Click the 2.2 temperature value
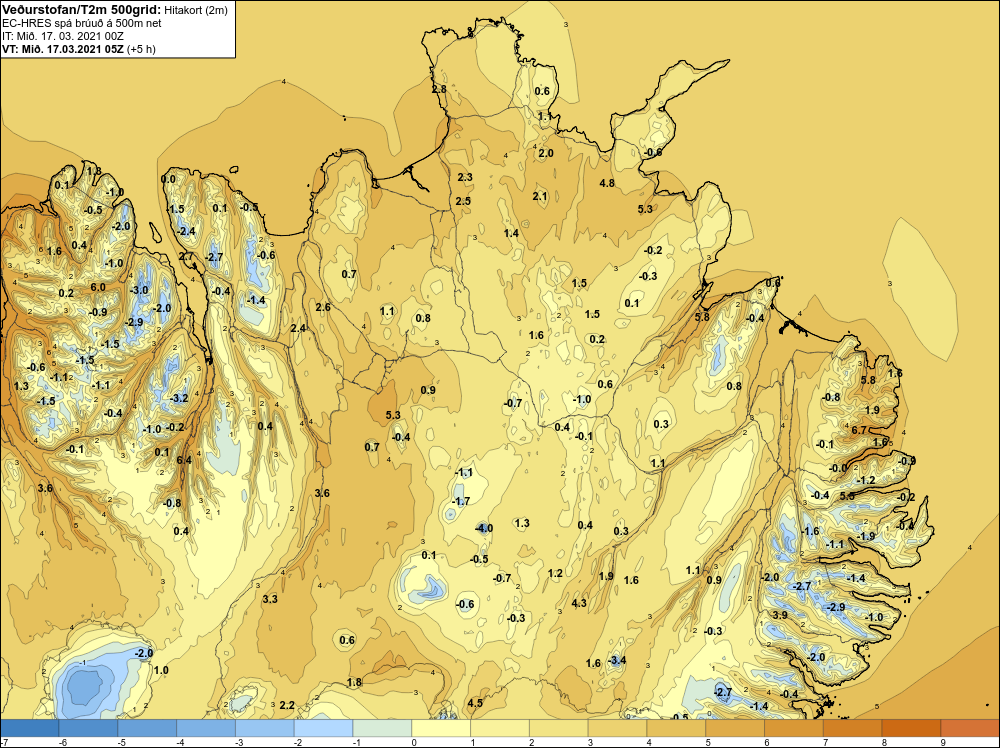The height and width of the screenshot is (748, 1000). [x=287, y=705]
